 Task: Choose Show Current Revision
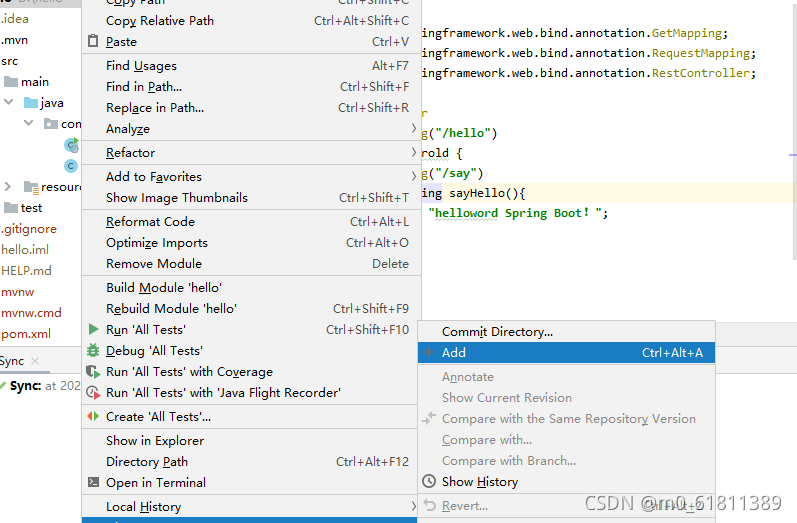pos(566,397)
